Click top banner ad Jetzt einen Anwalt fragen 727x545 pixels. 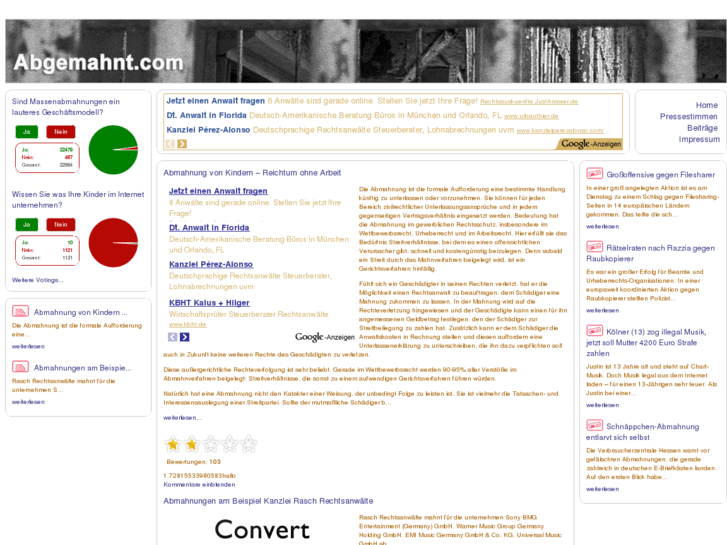[215, 101]
